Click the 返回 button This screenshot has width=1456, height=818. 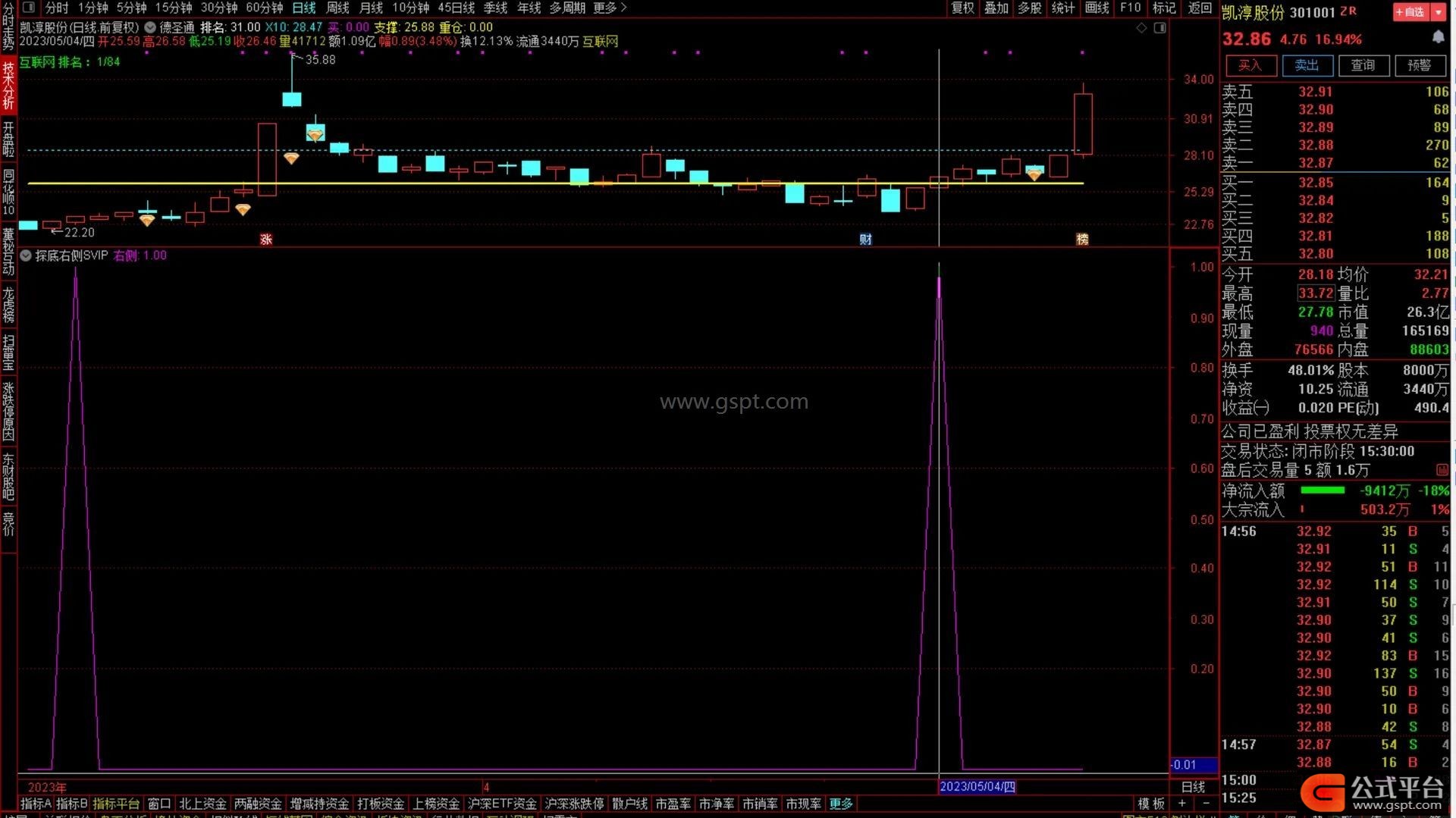pos(1200,8)
